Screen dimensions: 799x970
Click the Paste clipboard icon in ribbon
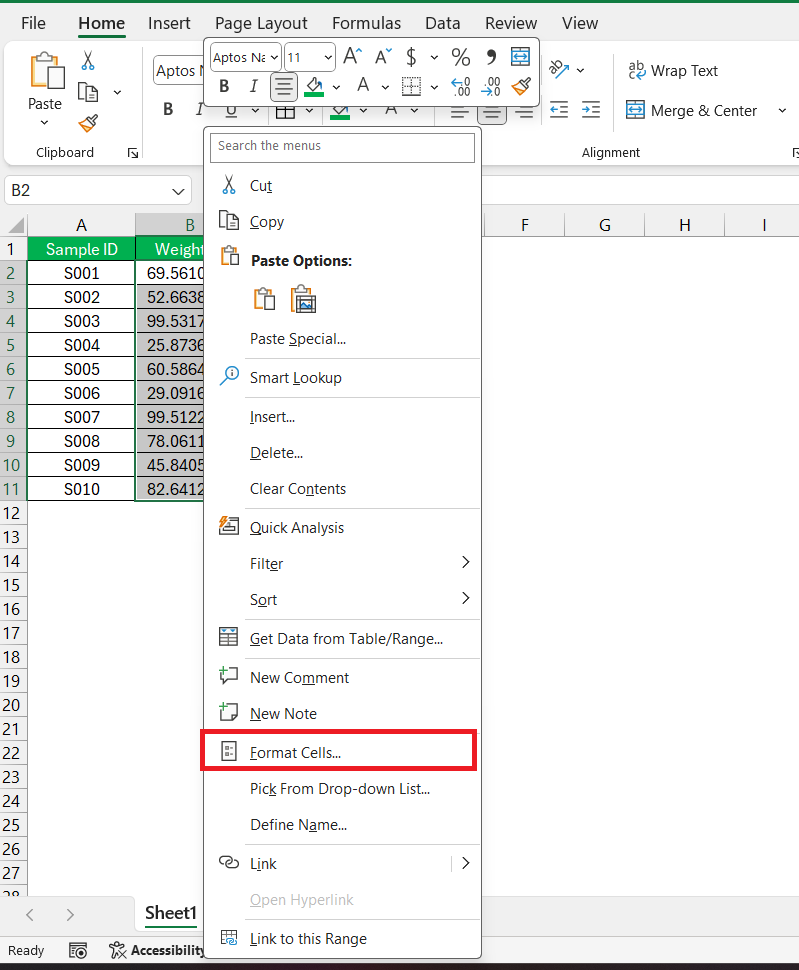click(x=47, y=71)
